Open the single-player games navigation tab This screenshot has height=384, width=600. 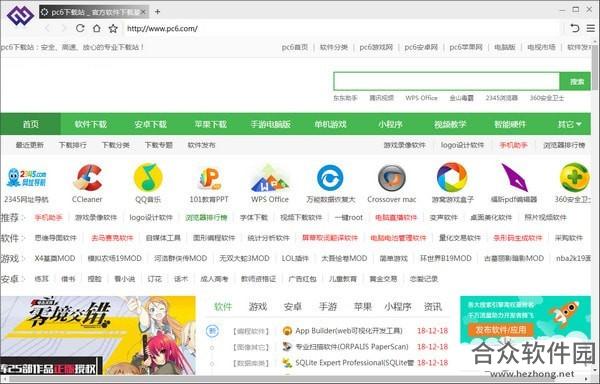tap(330, 124)
